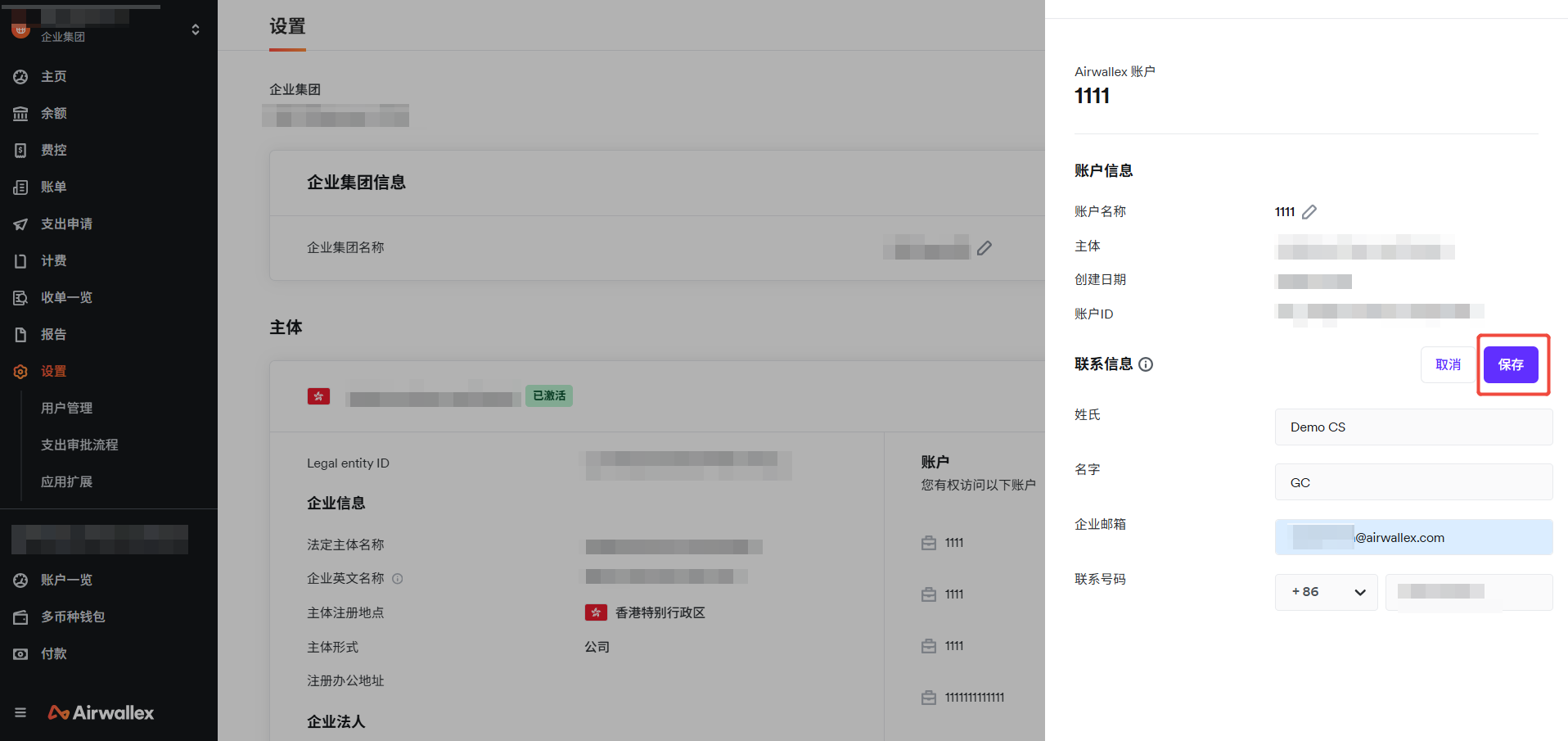Open the 企业集团 account switcher arrows
The image size is (1568, 741).
click(x=196, y=29)
